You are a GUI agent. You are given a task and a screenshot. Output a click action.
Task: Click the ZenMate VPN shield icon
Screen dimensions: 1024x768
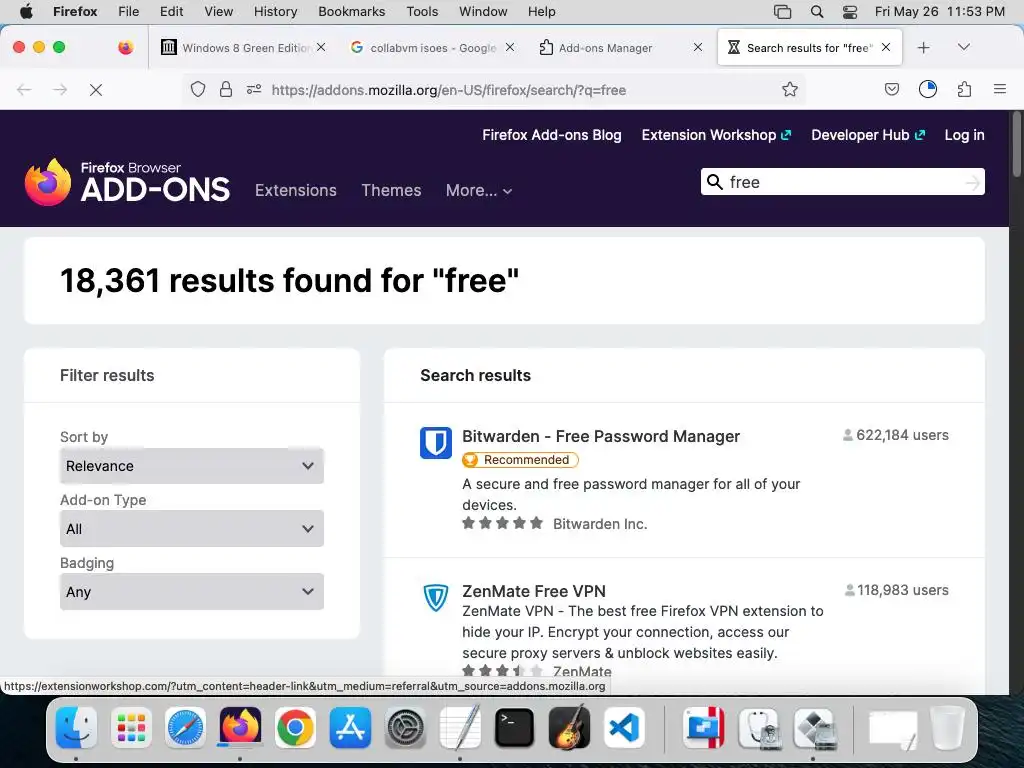(436, 598)
